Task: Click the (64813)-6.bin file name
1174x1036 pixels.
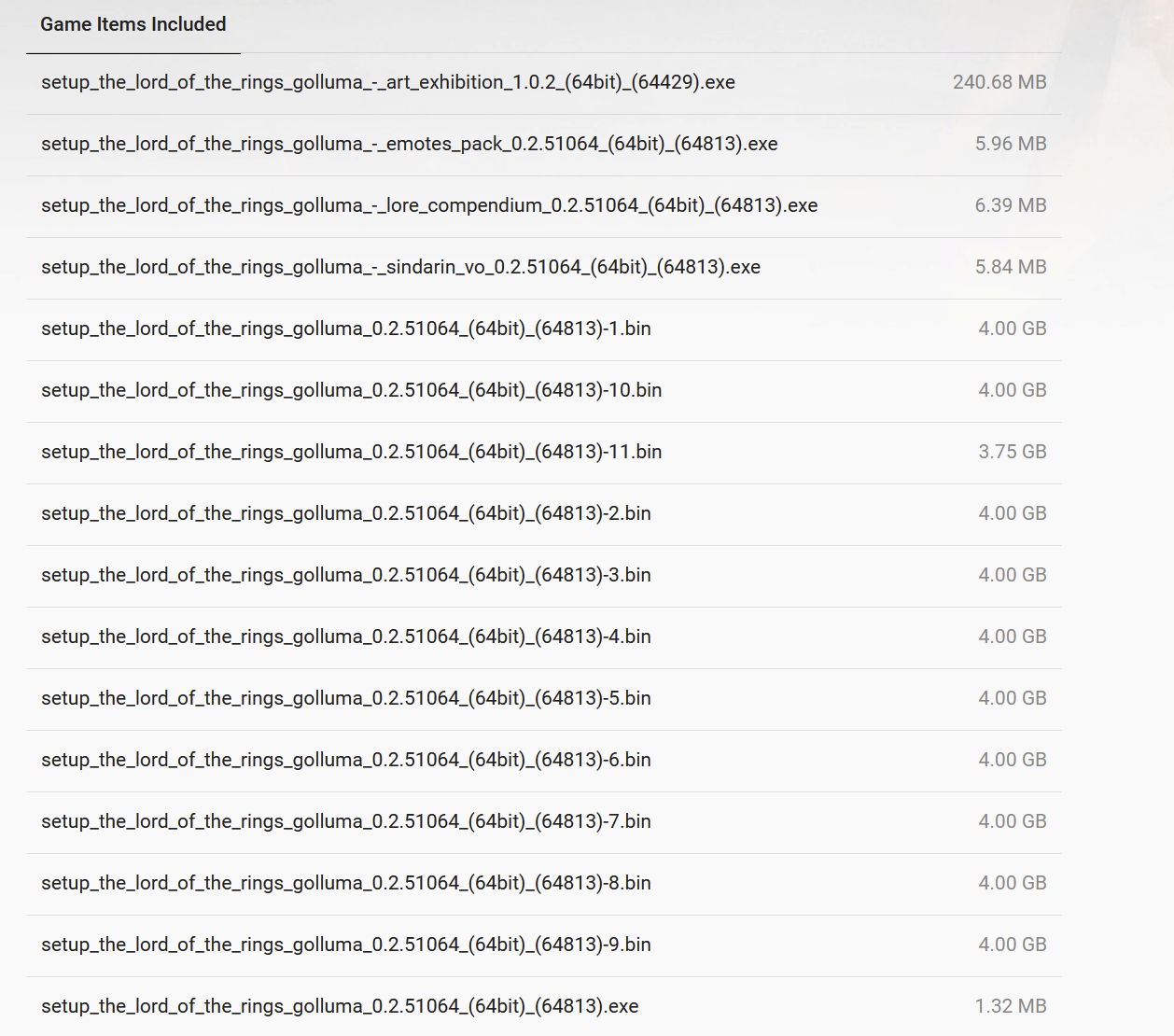Action: 346,760
